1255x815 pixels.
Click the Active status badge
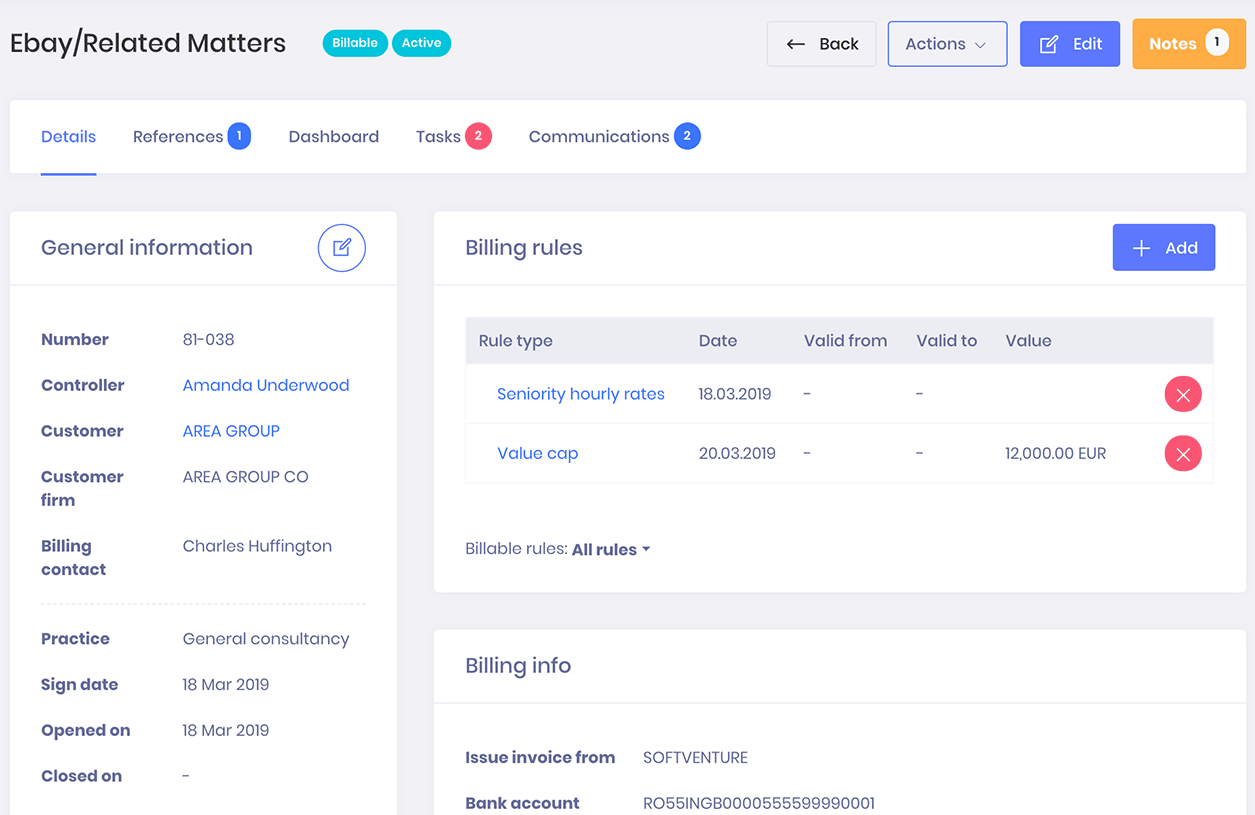[x=421, y=43]
